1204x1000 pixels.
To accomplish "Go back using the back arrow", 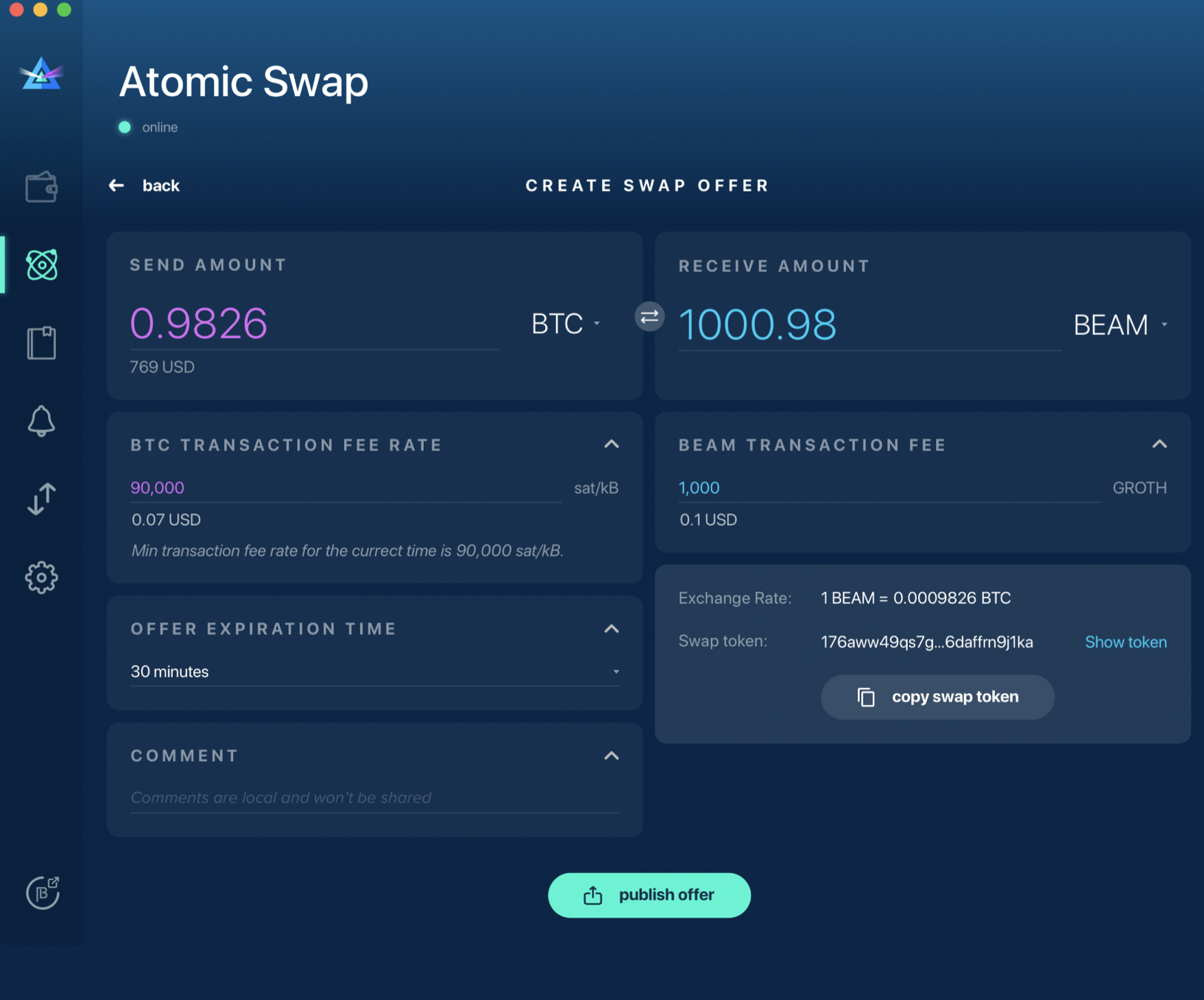I will coord(117,185).
